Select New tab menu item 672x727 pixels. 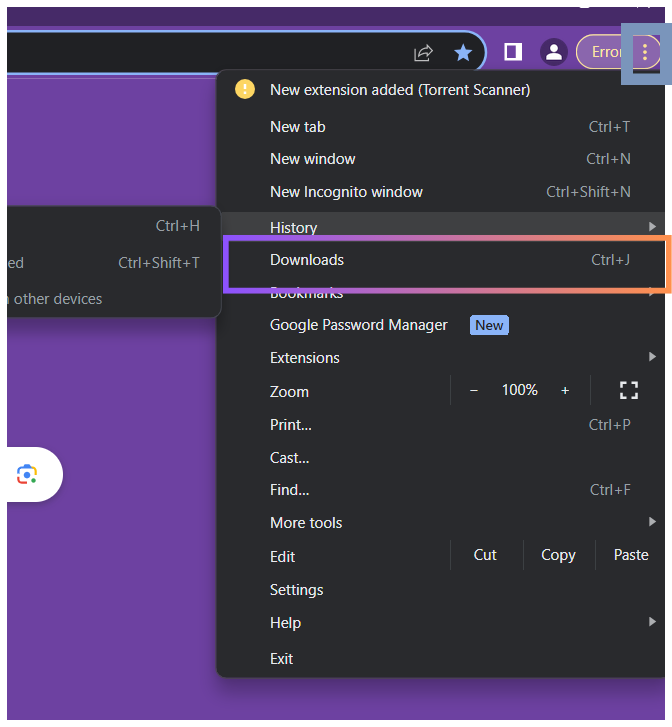(441, 127)
